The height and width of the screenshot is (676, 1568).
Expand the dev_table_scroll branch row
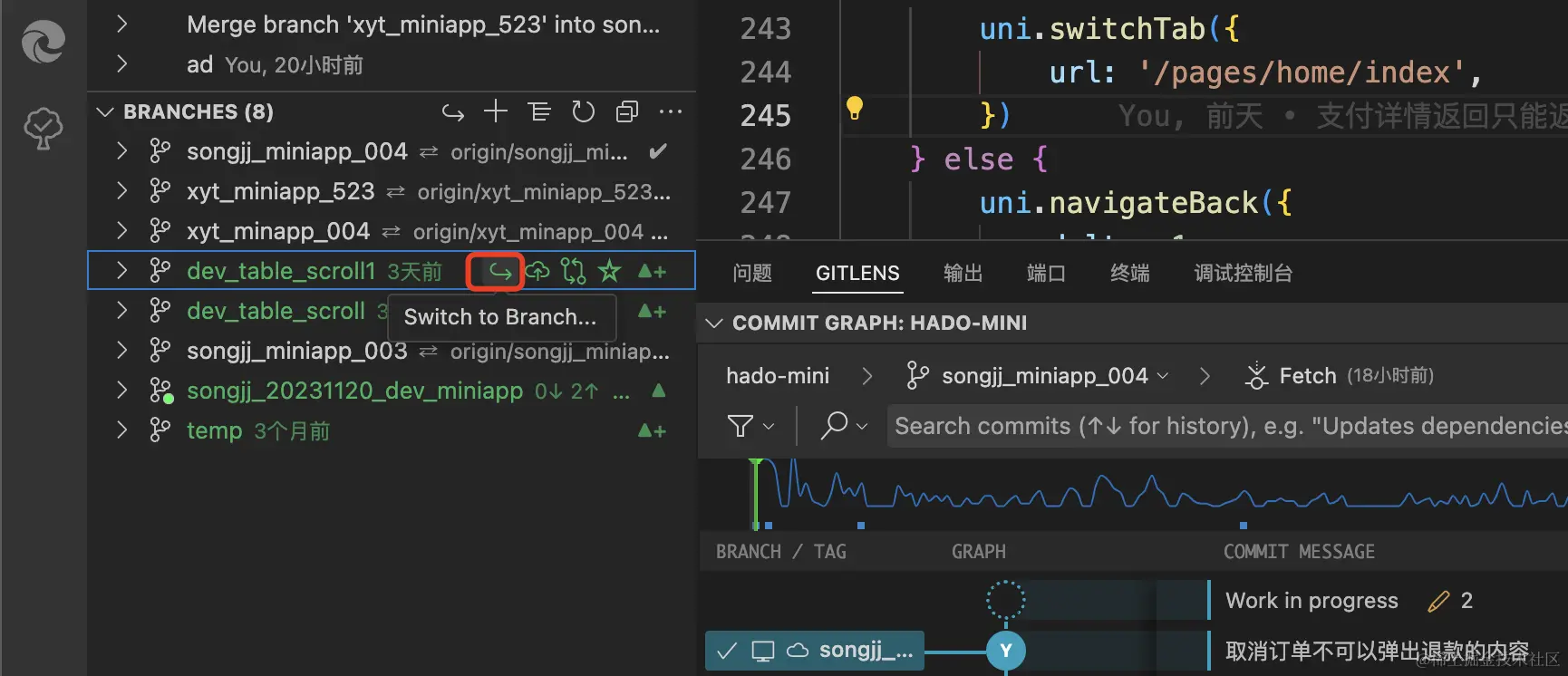(121, 310)
